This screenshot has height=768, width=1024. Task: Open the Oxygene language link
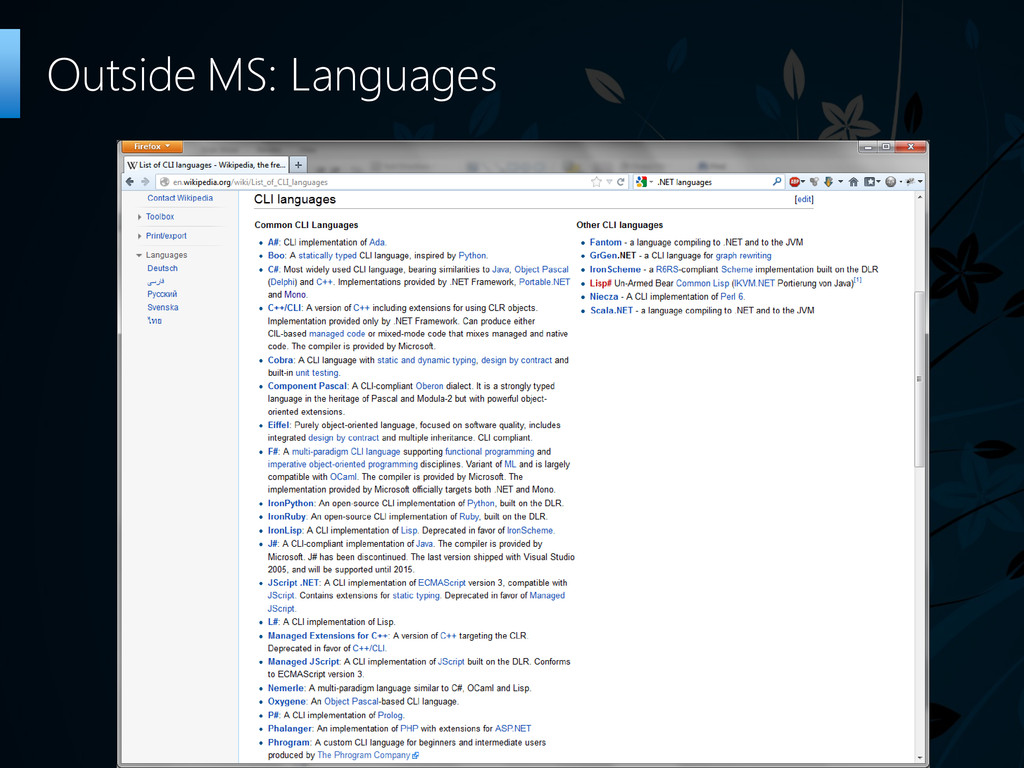click(287, 701)
